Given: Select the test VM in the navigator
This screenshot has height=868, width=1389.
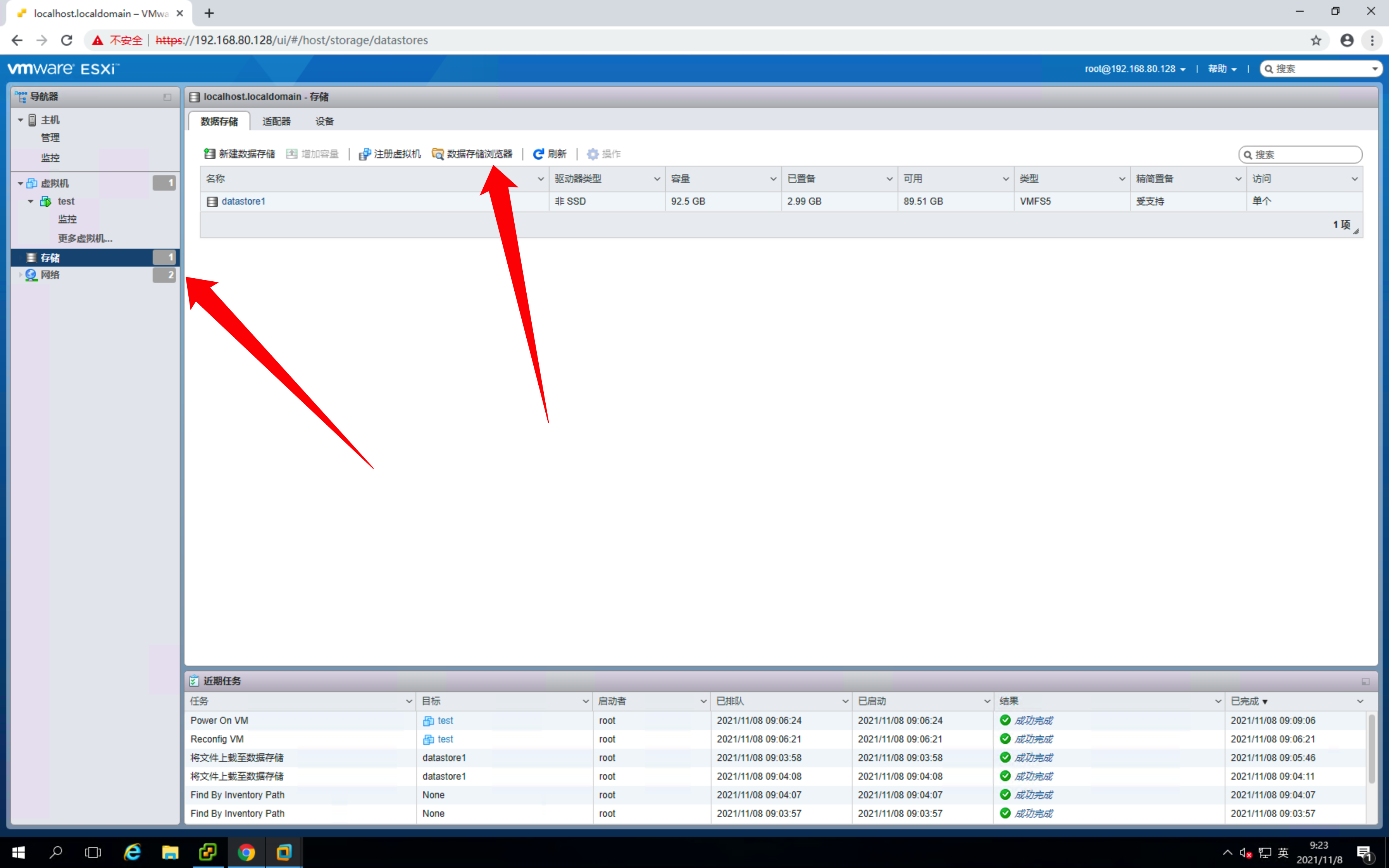Looking at the screenshot, I should [x=65, y=201].
